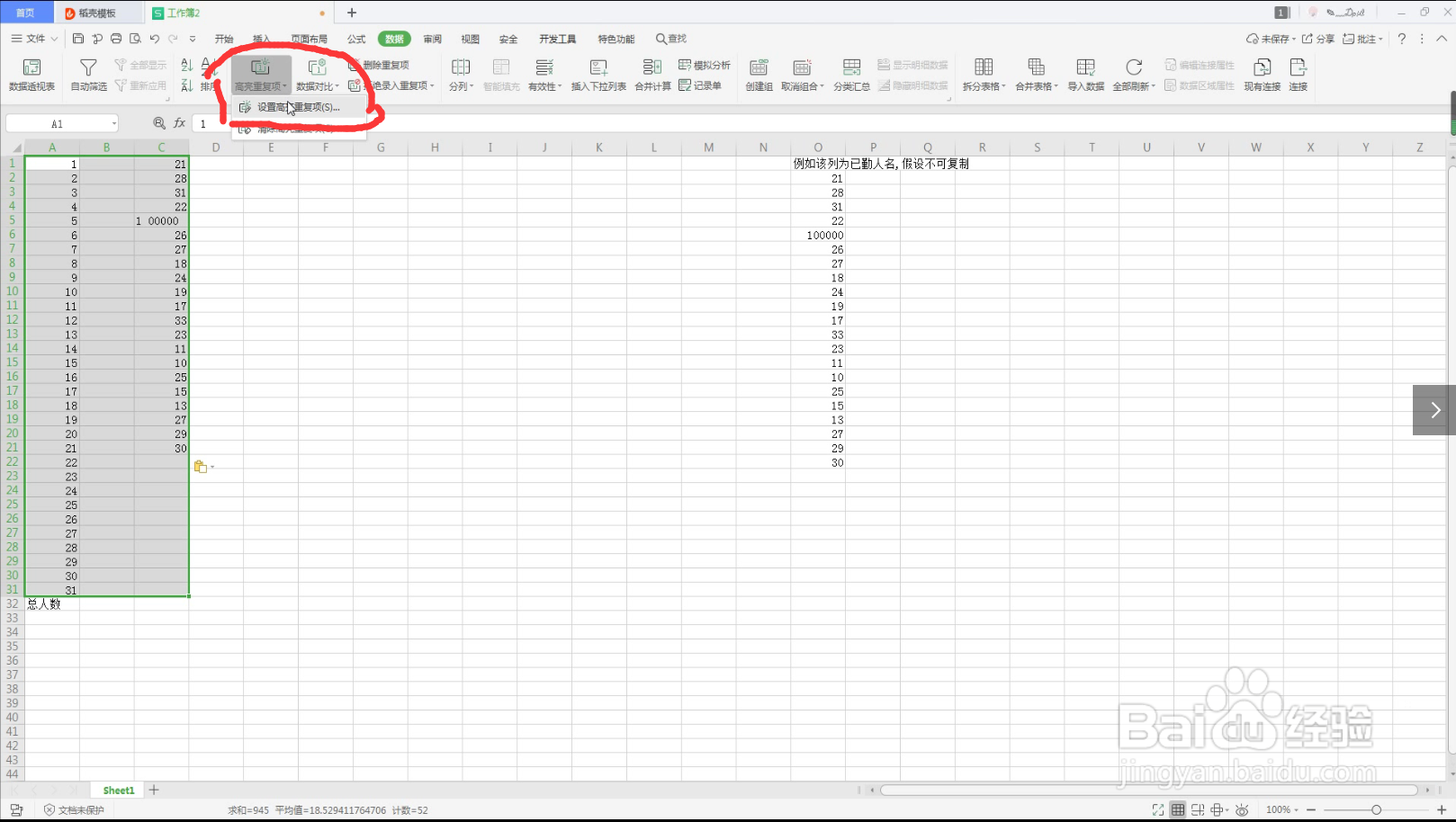1456x822 pixels.
Task: Click zoom in plus button in status bar
Action: [x=1441, y=809]
